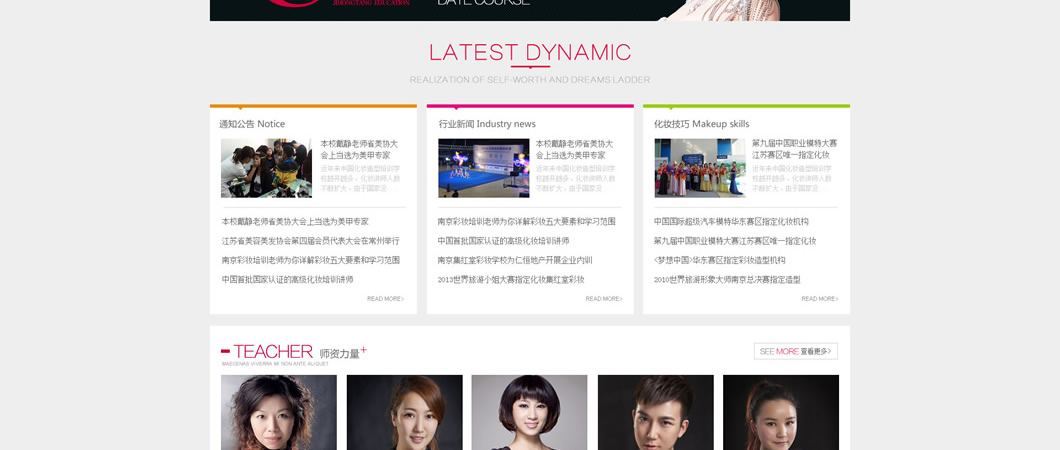Open 中国首批国家认证的高级化妆培训讲师 link in Industry news

click(503, 241)
